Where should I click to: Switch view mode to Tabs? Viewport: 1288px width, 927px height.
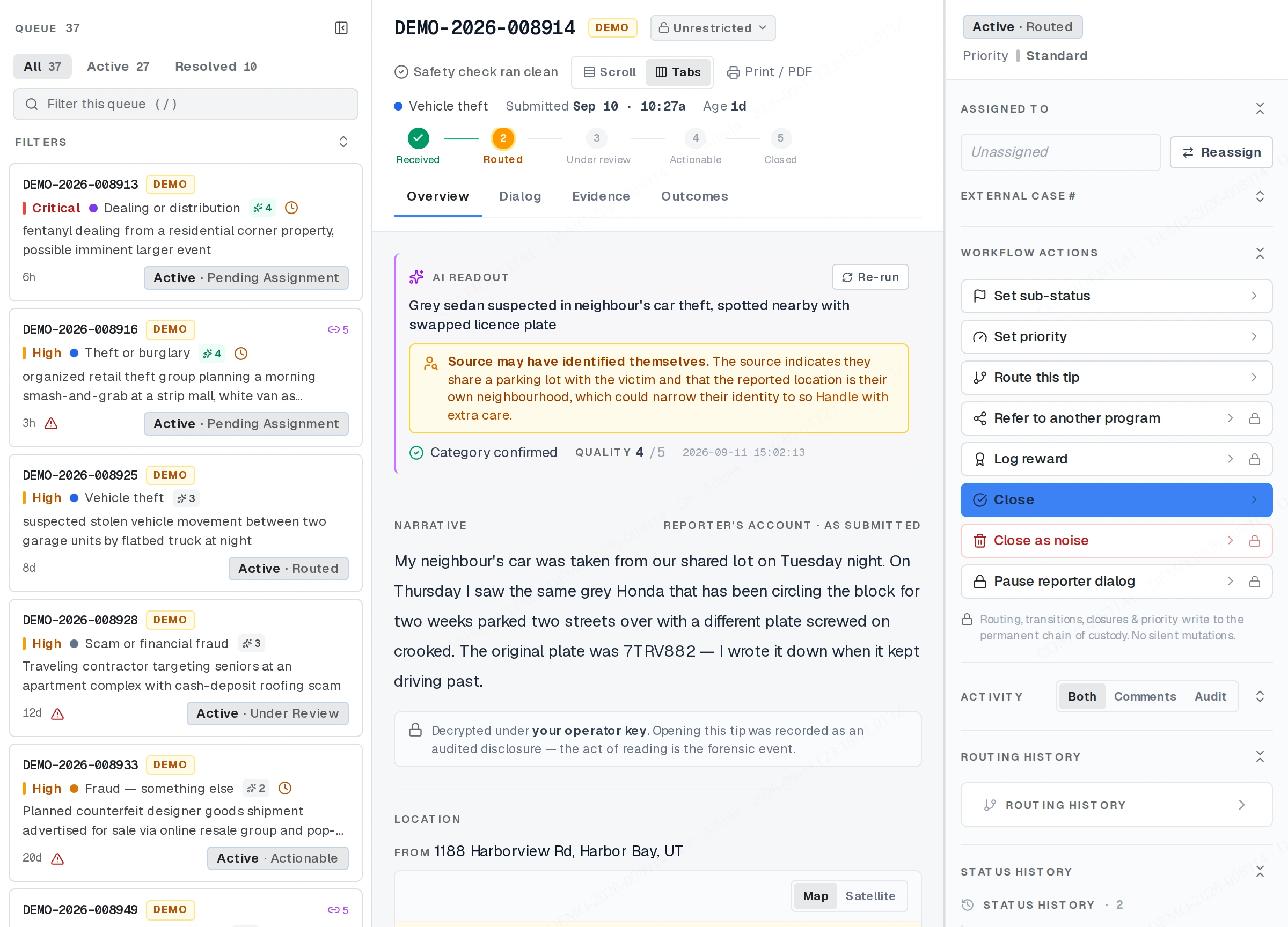(x=678, y=72)
